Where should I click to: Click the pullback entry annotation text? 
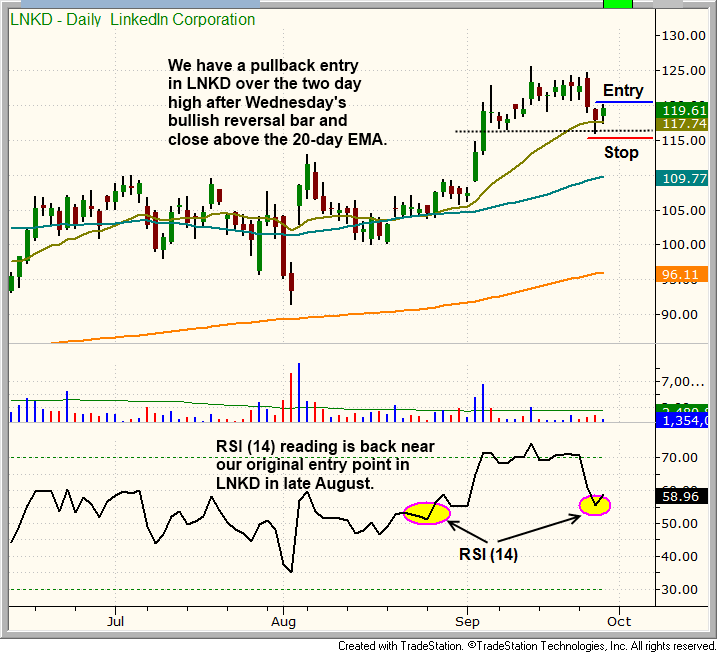coord(277,103)
